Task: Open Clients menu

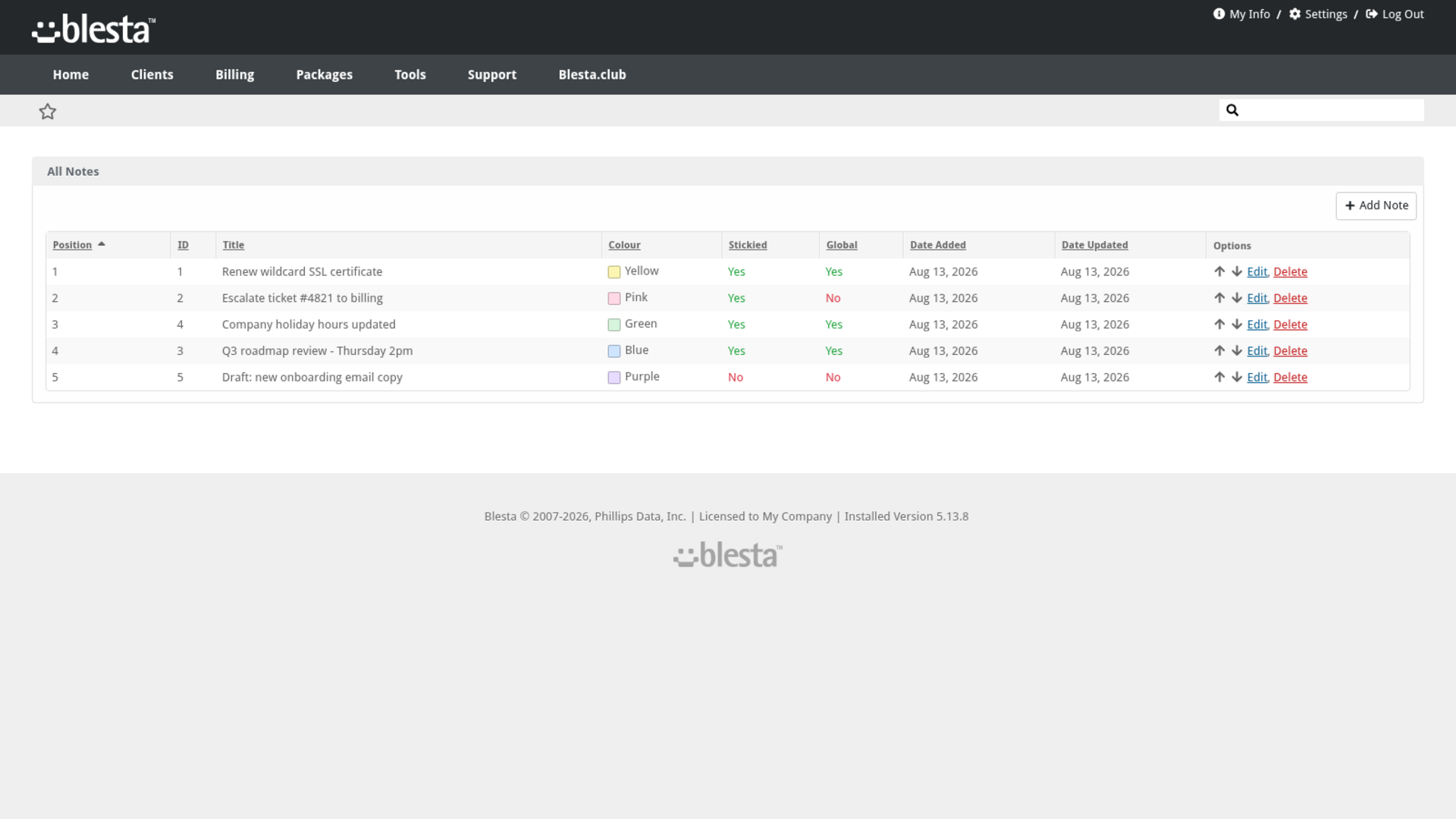Action: click(x=152, y=74)
